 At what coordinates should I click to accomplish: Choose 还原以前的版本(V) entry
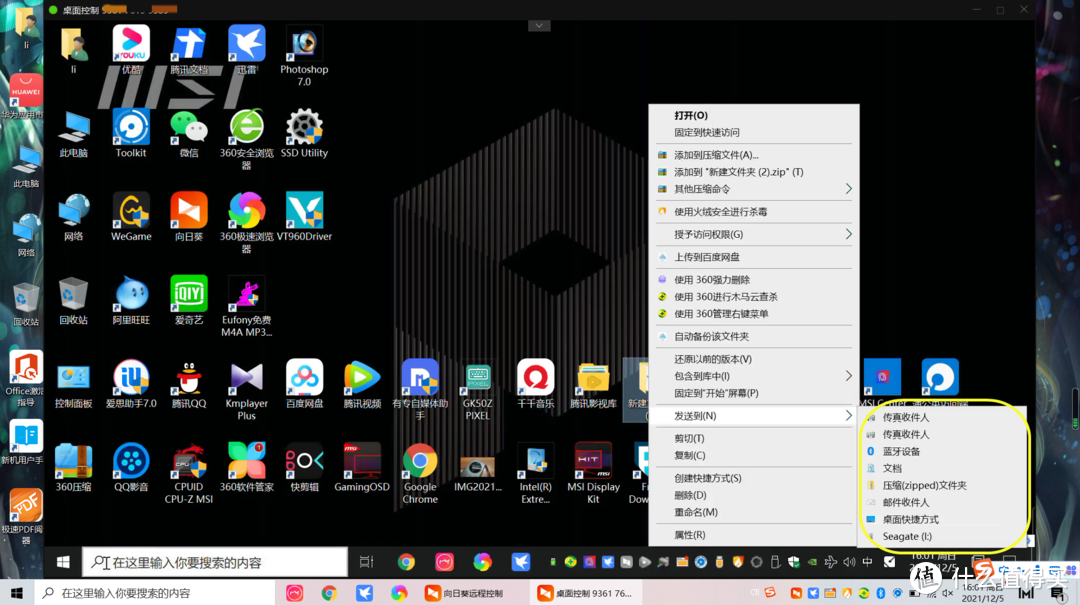pos(754,359)
